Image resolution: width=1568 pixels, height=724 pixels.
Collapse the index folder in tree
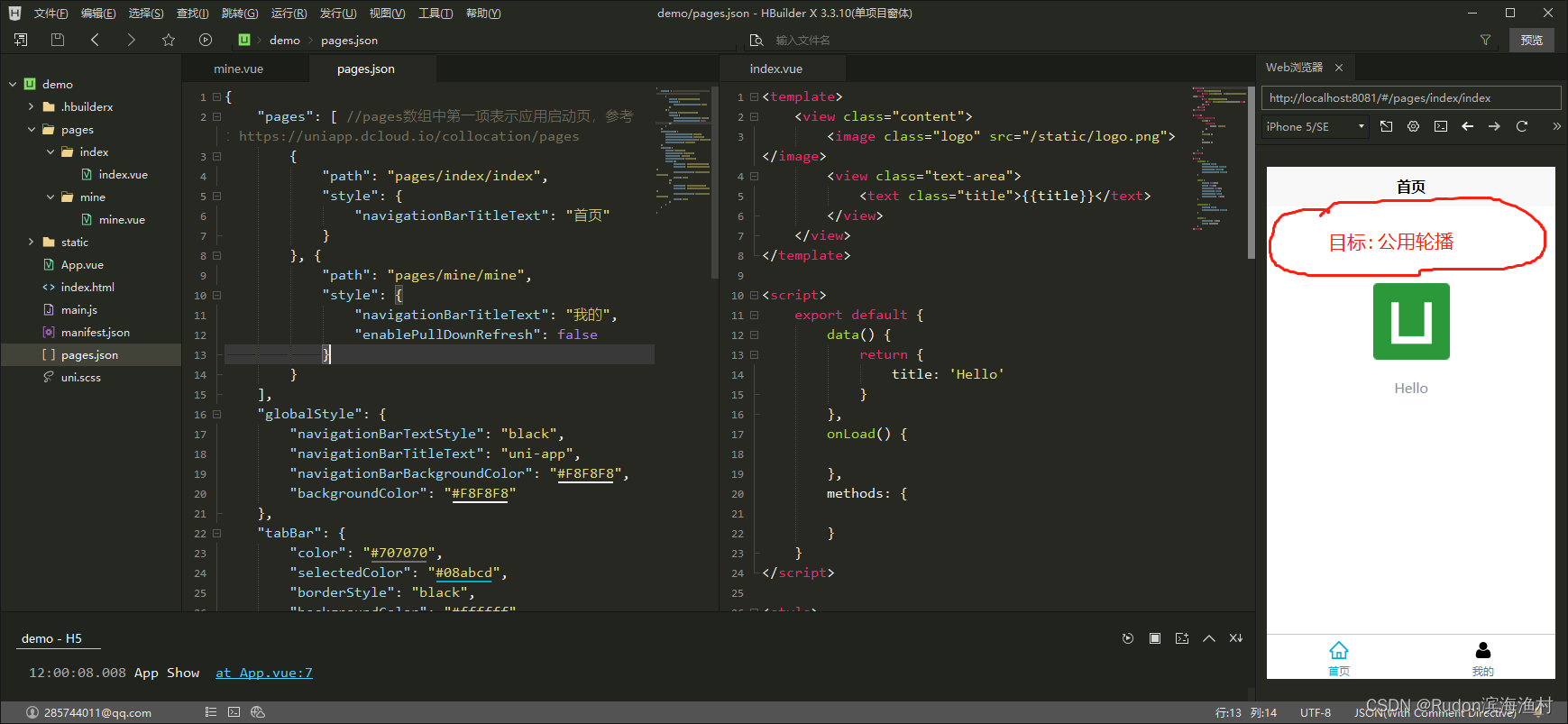point(50,151)
